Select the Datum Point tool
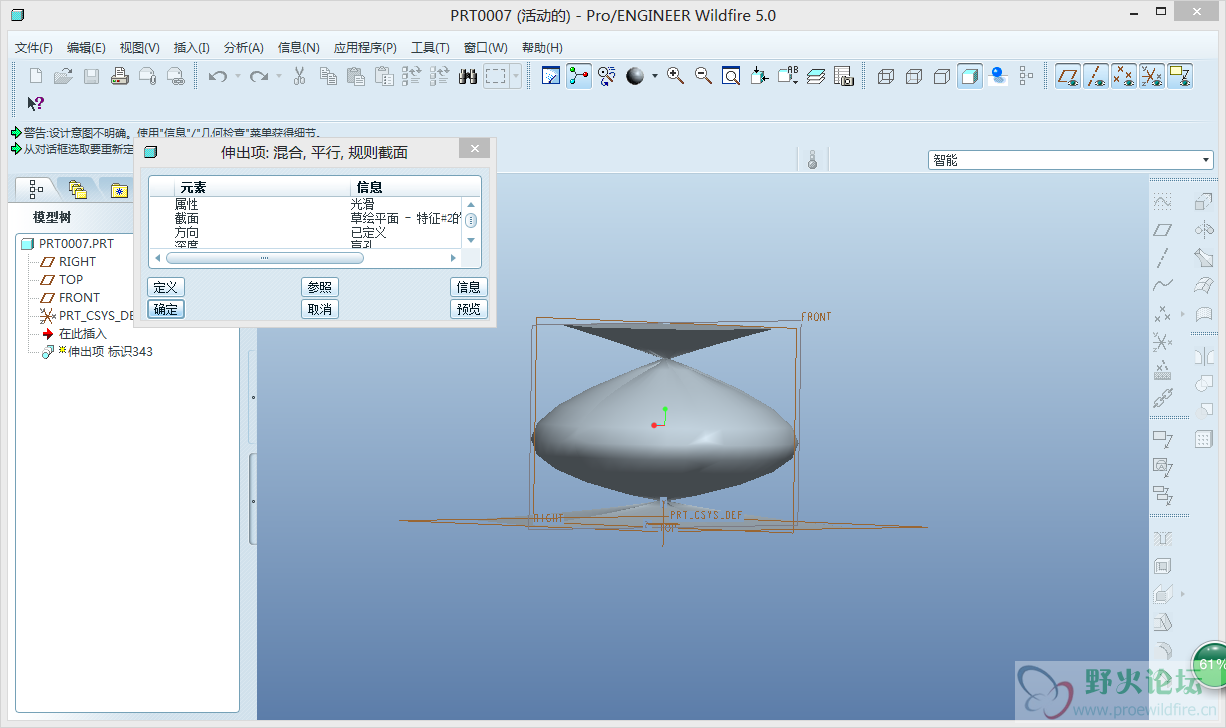This screenshot has width=1226, height=728. point(1162,314)
